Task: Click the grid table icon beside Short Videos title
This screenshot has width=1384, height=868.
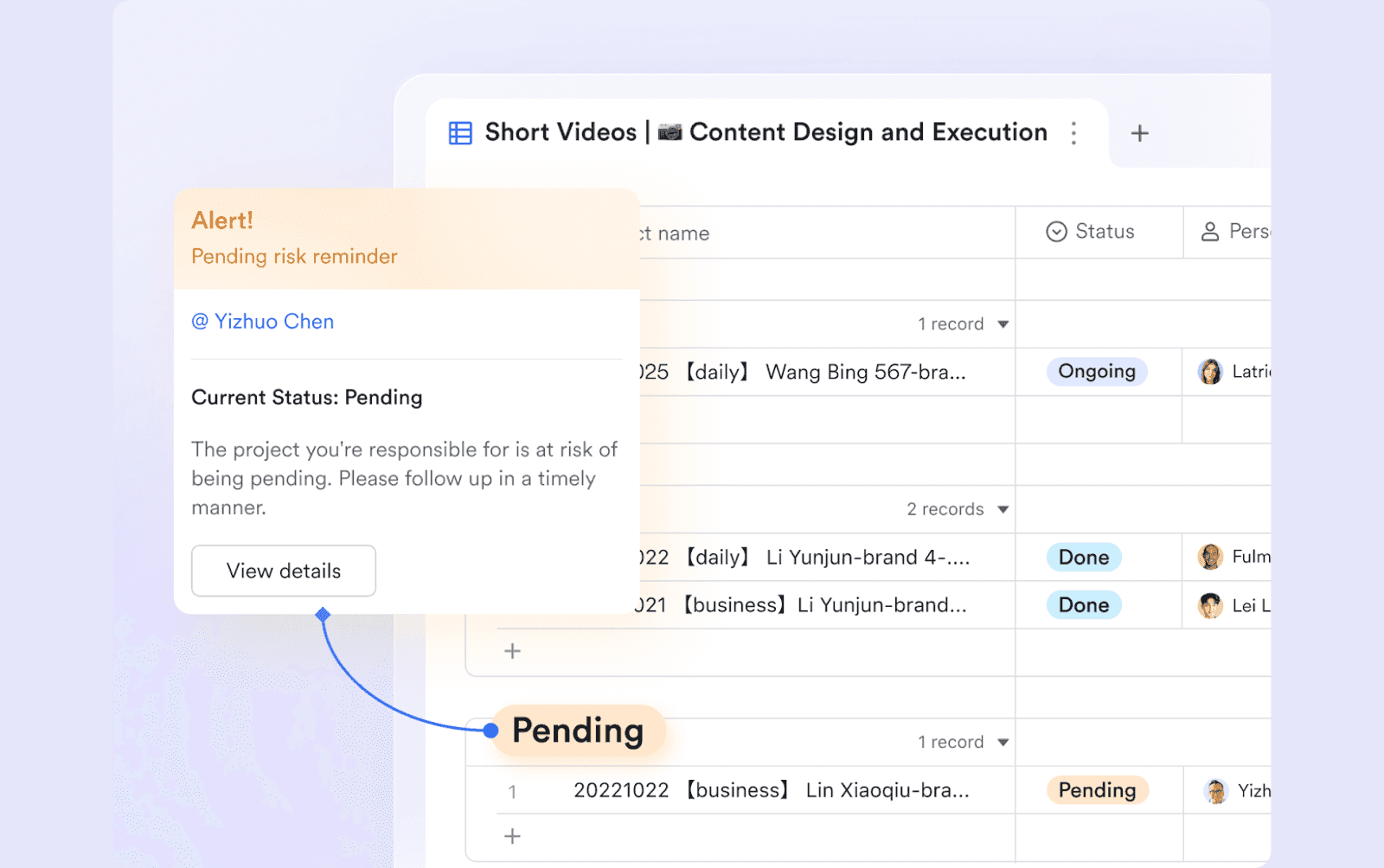Action: [459, 132]
